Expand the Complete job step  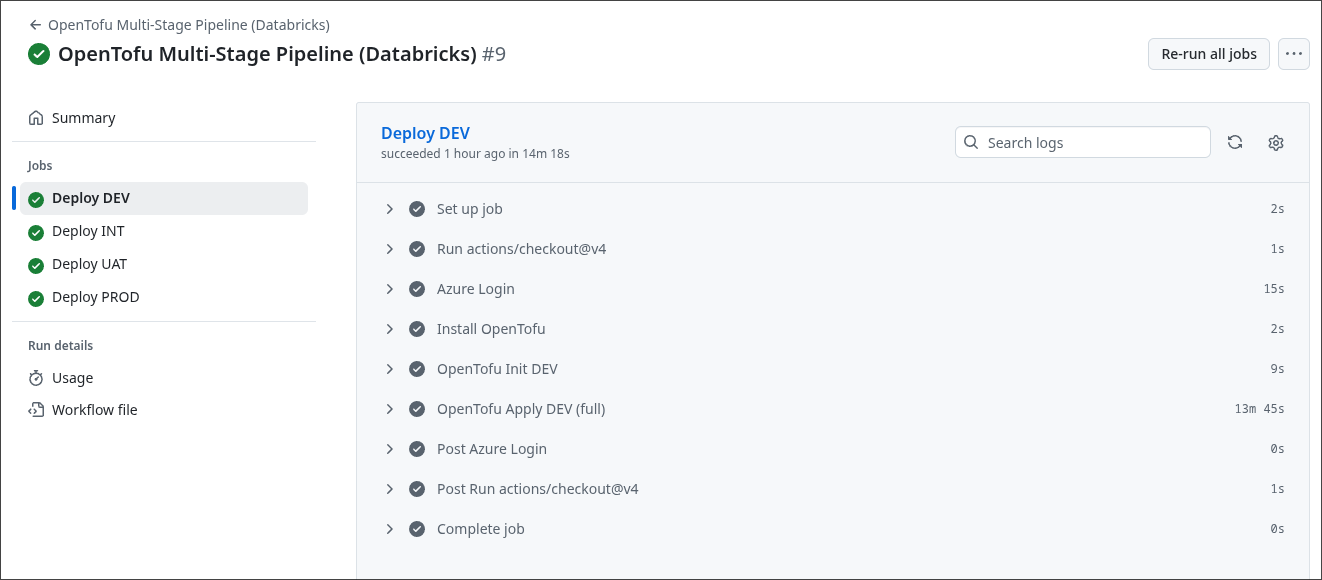[x=390, y=529]
